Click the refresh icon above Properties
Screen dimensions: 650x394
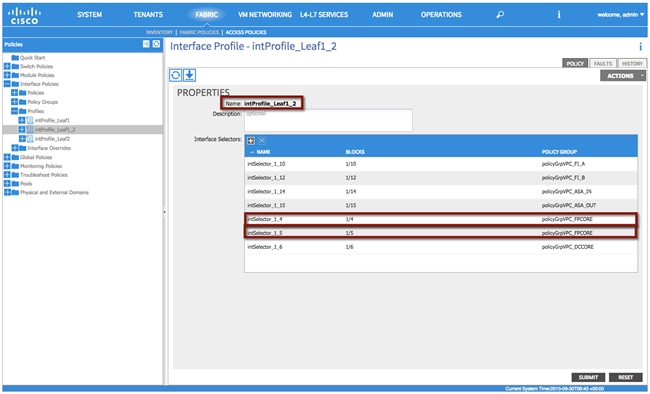[x=175, y=75]
